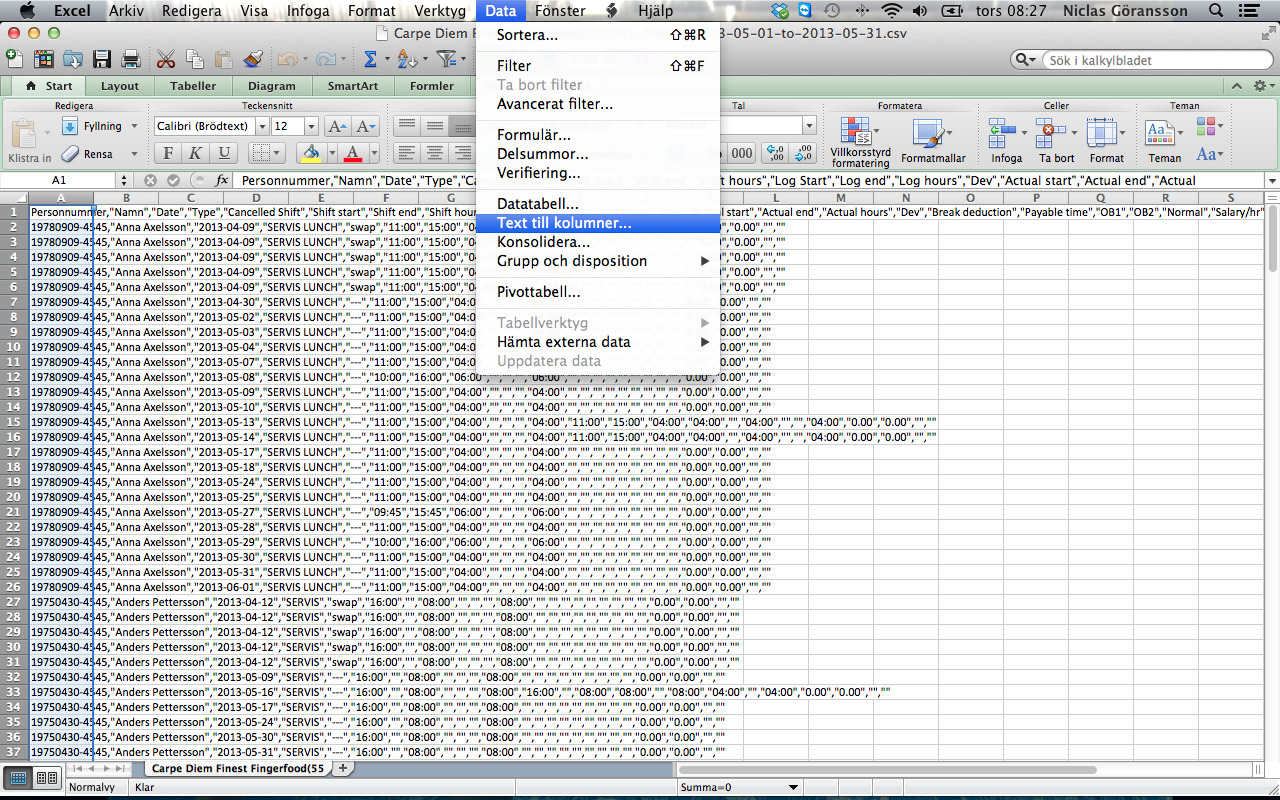Decrease font size with small A button

click(366, 126)
